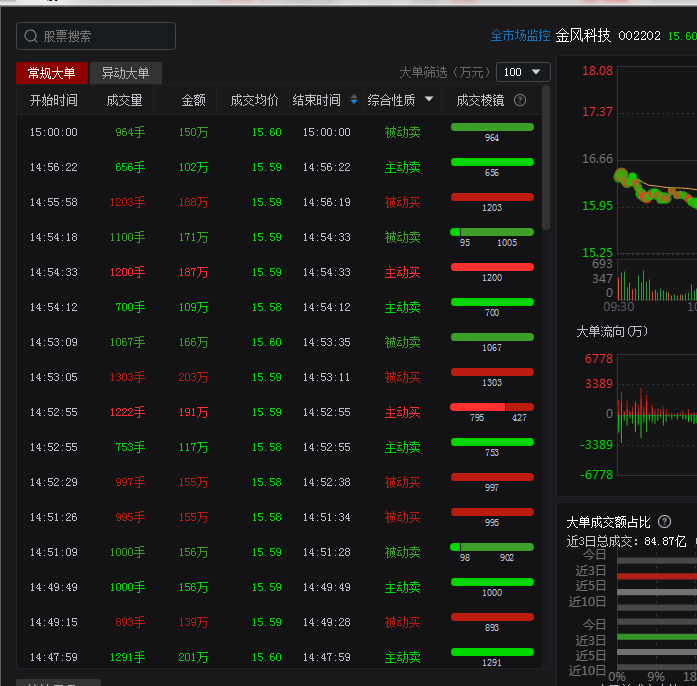Viewport: 697px width, 686px height.
Task: Click the 金额 column header
Action: [x=193, y=100]
